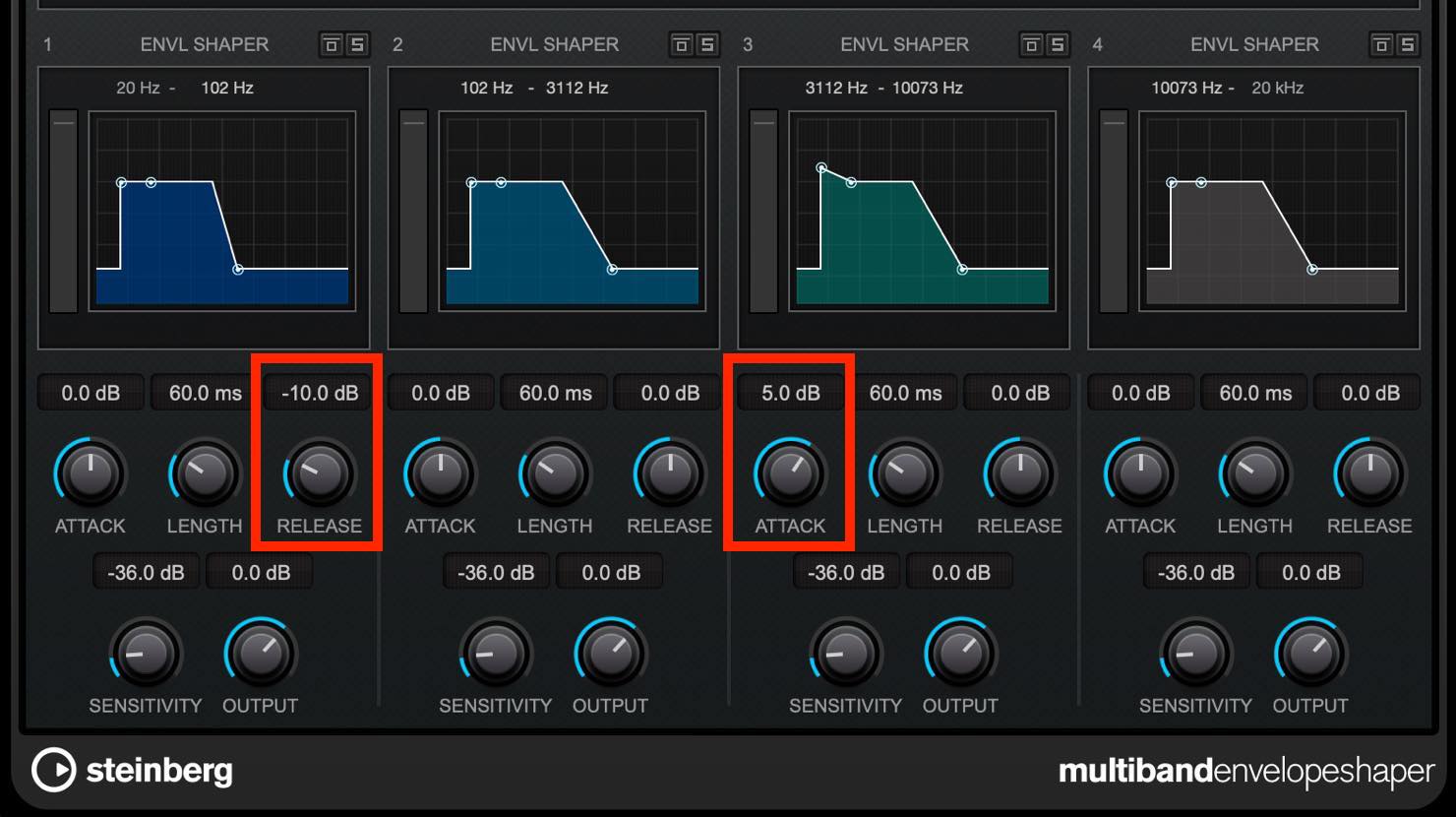Select band 2 length 60.0 ms field
Screen dimensions: 1456x817
[x=556, y=393]
